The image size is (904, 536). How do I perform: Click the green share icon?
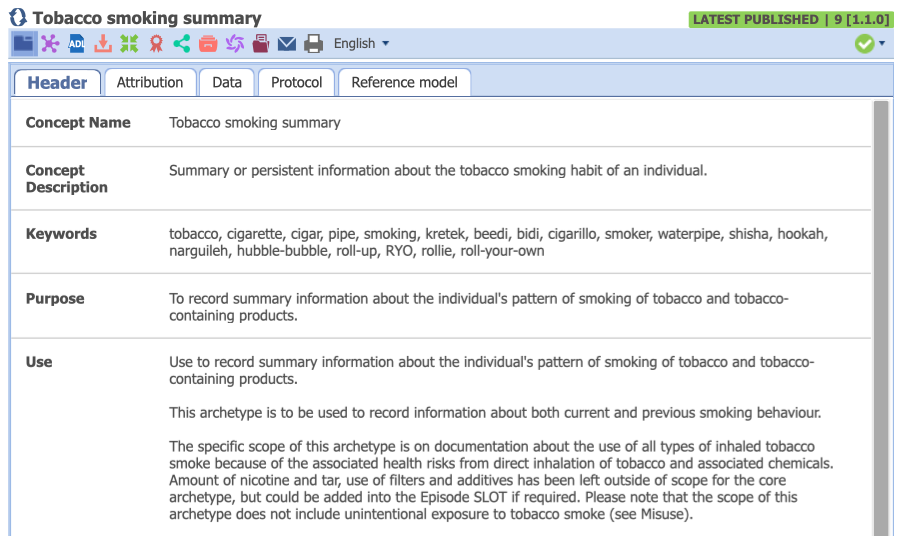pos(182,44)
